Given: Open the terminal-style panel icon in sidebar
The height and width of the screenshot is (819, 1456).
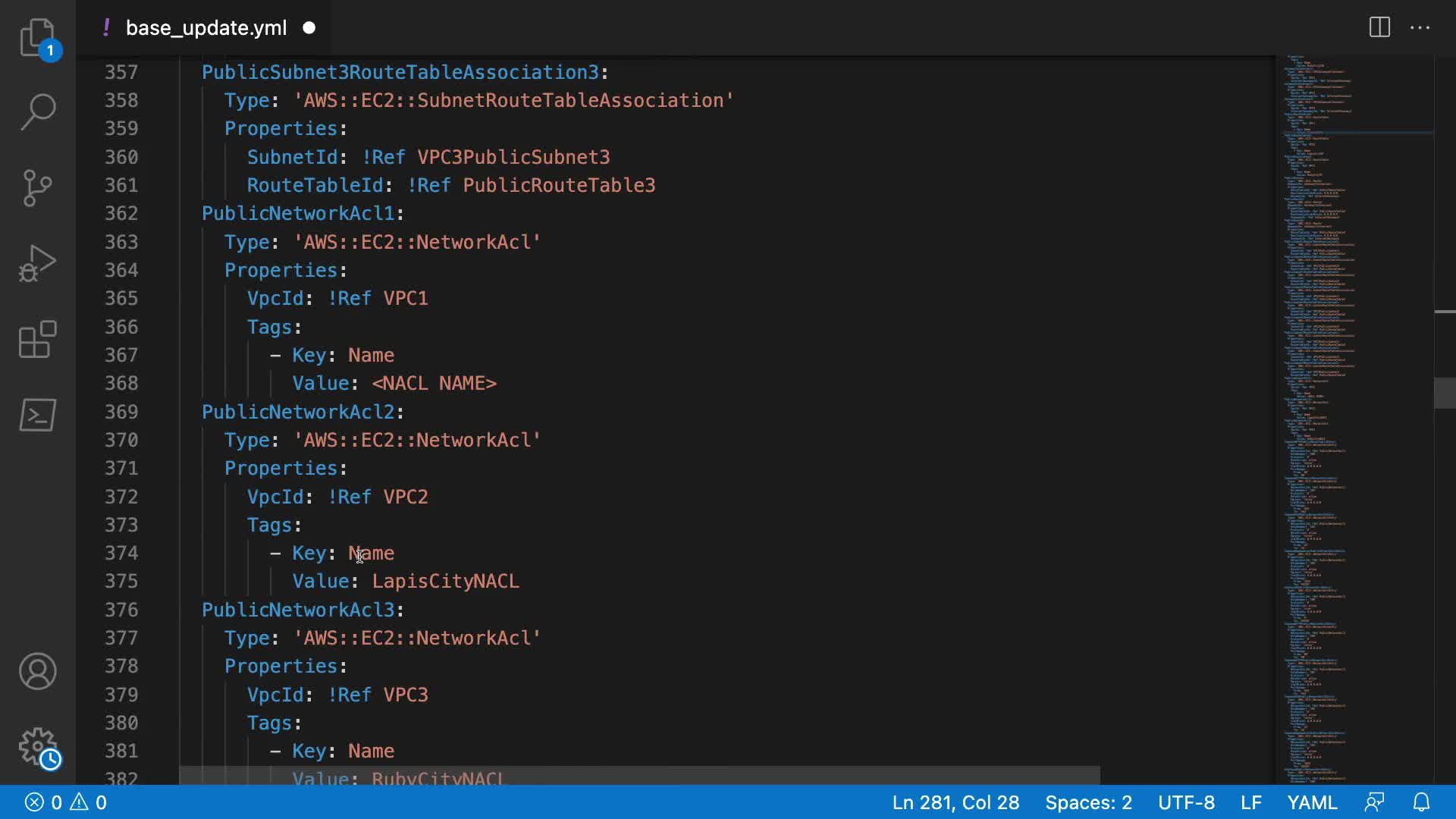Looking at the screenshot, I should coord(37,415).
